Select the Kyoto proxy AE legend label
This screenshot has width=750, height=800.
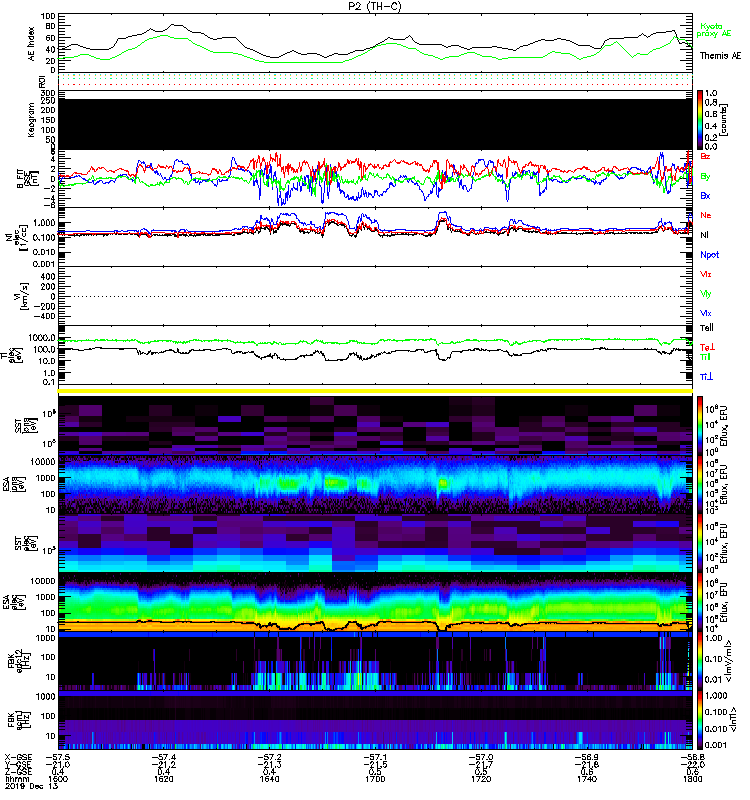click(713, 30)
